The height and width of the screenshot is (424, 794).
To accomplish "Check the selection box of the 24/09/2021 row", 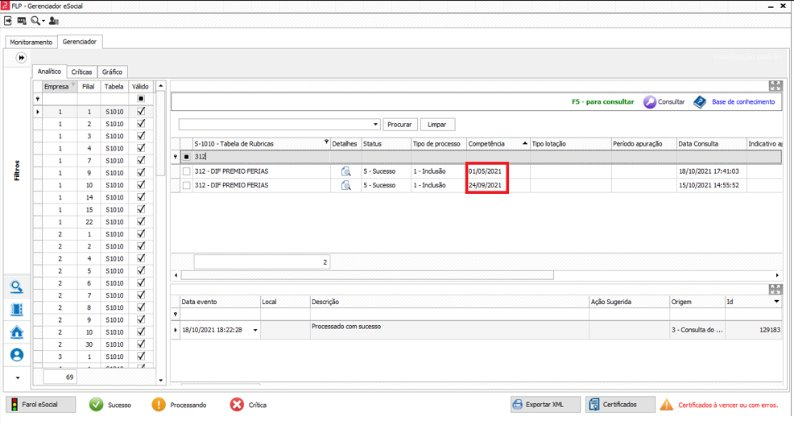I will 186,185.
